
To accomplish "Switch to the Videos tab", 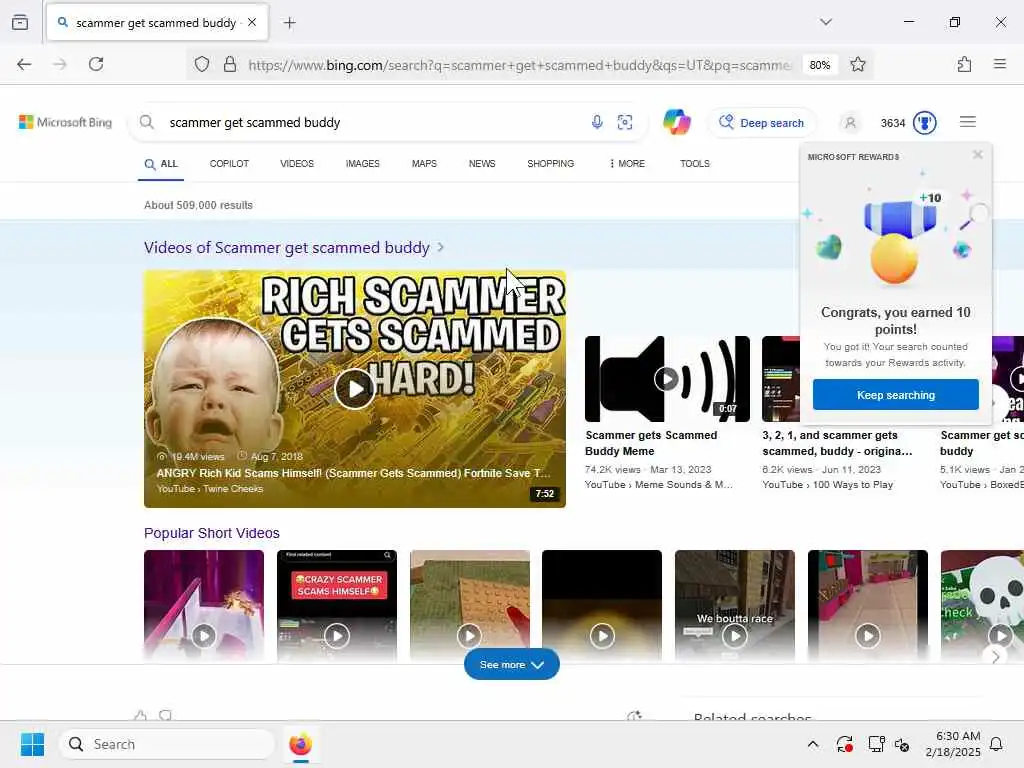I will click(x=297, y=163).
